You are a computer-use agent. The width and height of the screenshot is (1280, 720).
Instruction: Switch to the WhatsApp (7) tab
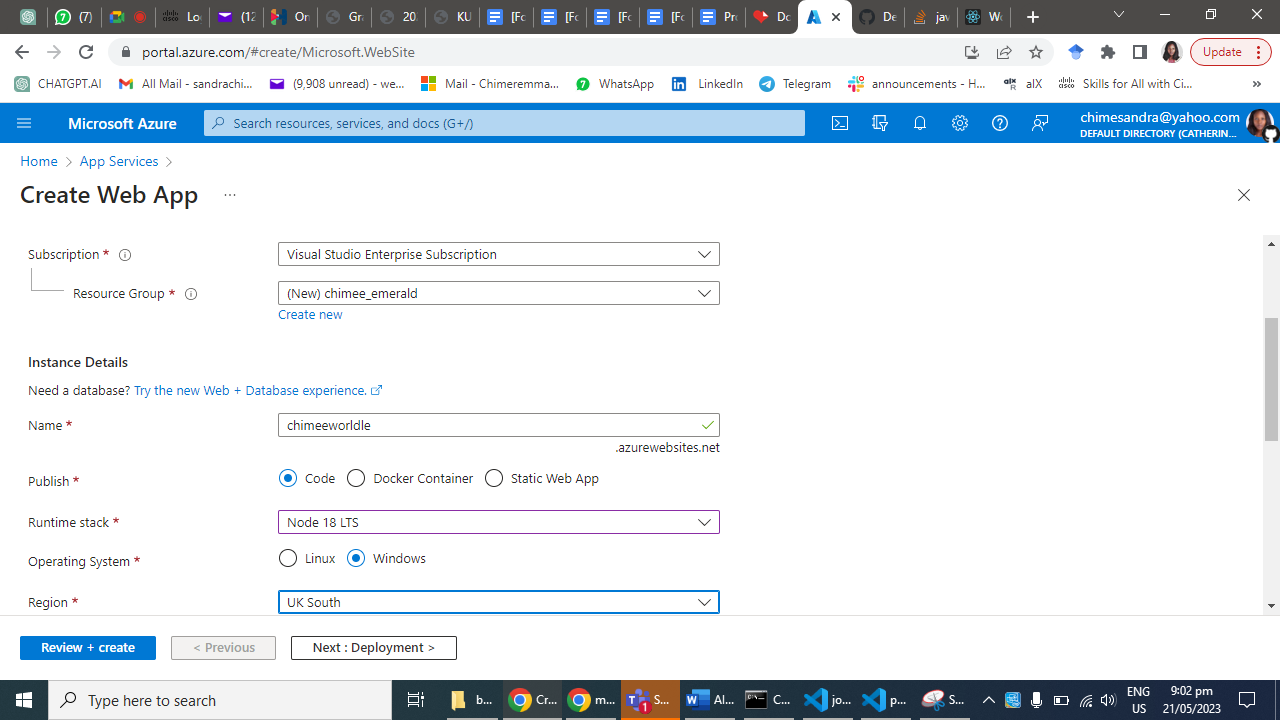73,17
